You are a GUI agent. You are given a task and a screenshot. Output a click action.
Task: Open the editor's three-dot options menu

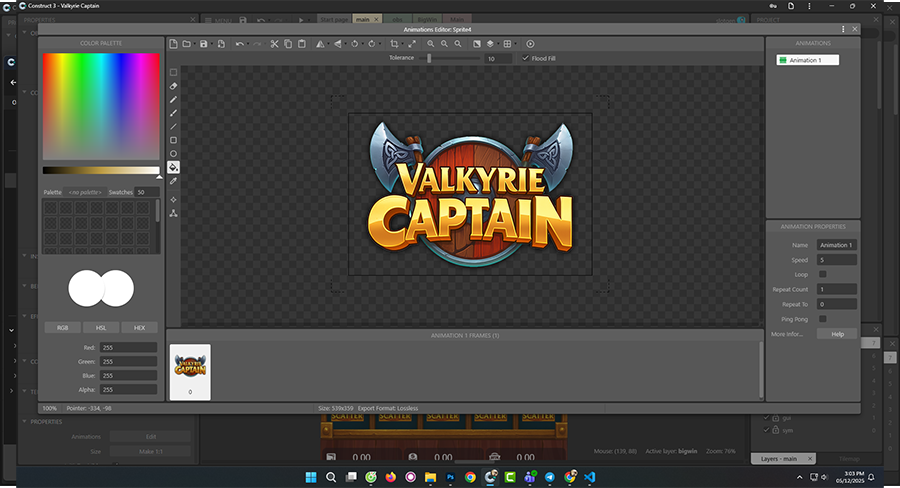pos(843,30)
